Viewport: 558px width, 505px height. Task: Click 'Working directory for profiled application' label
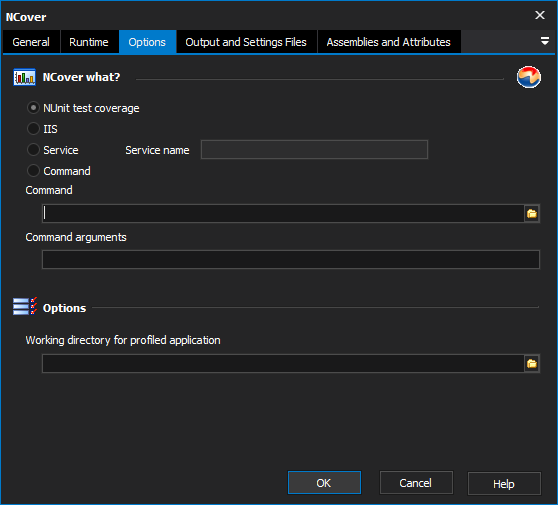123,340
